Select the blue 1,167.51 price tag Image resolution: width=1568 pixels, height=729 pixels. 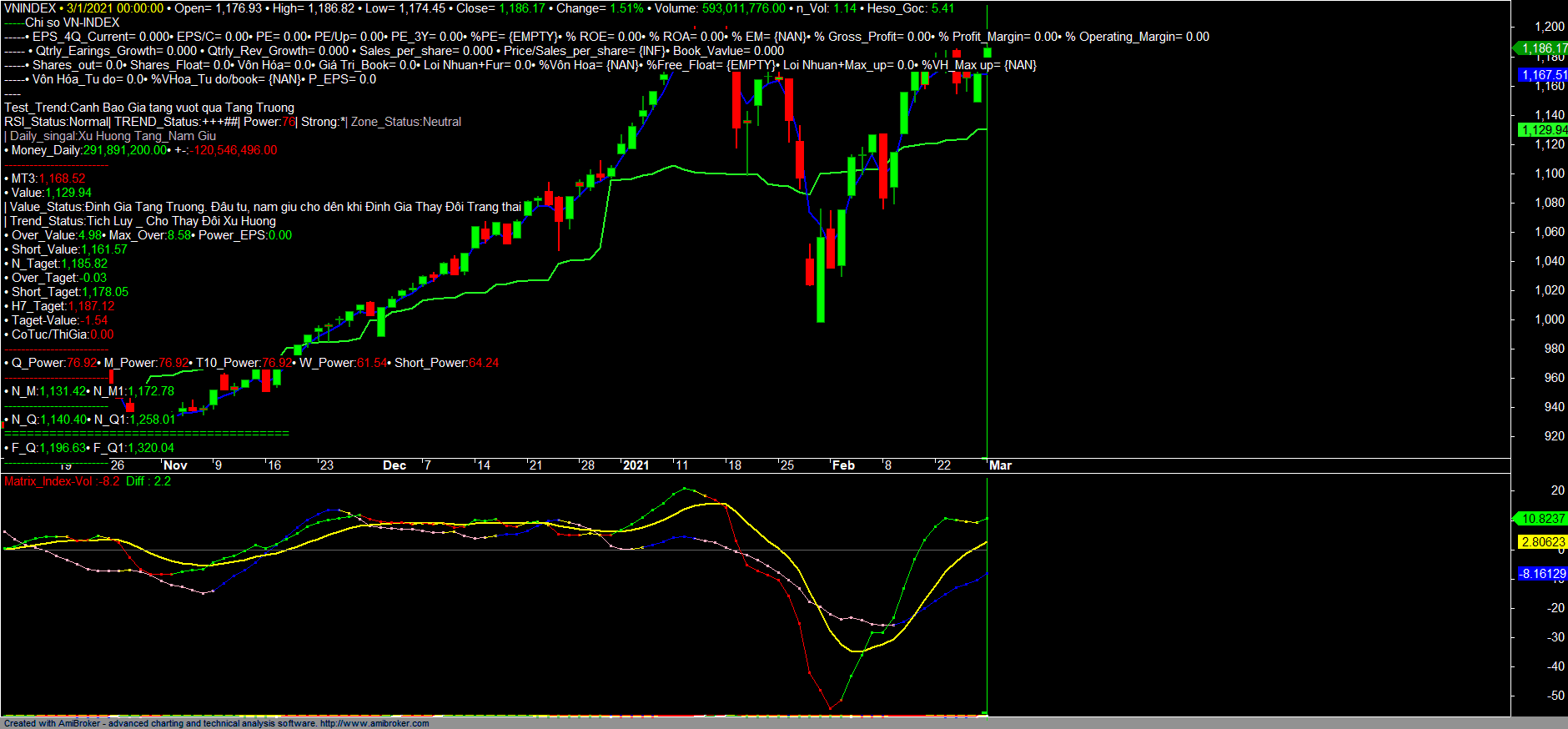pos(1543,75)
